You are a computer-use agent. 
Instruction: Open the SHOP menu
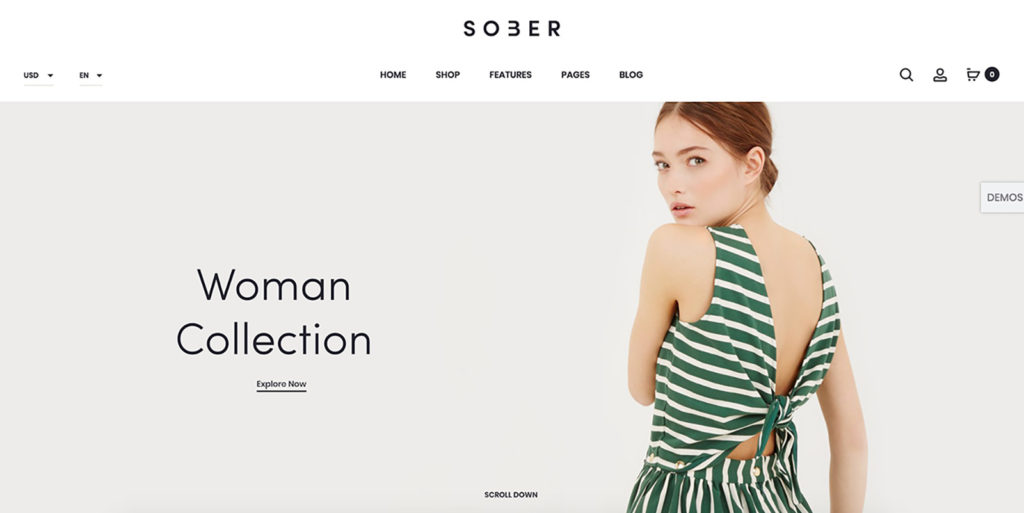(447, 75)
